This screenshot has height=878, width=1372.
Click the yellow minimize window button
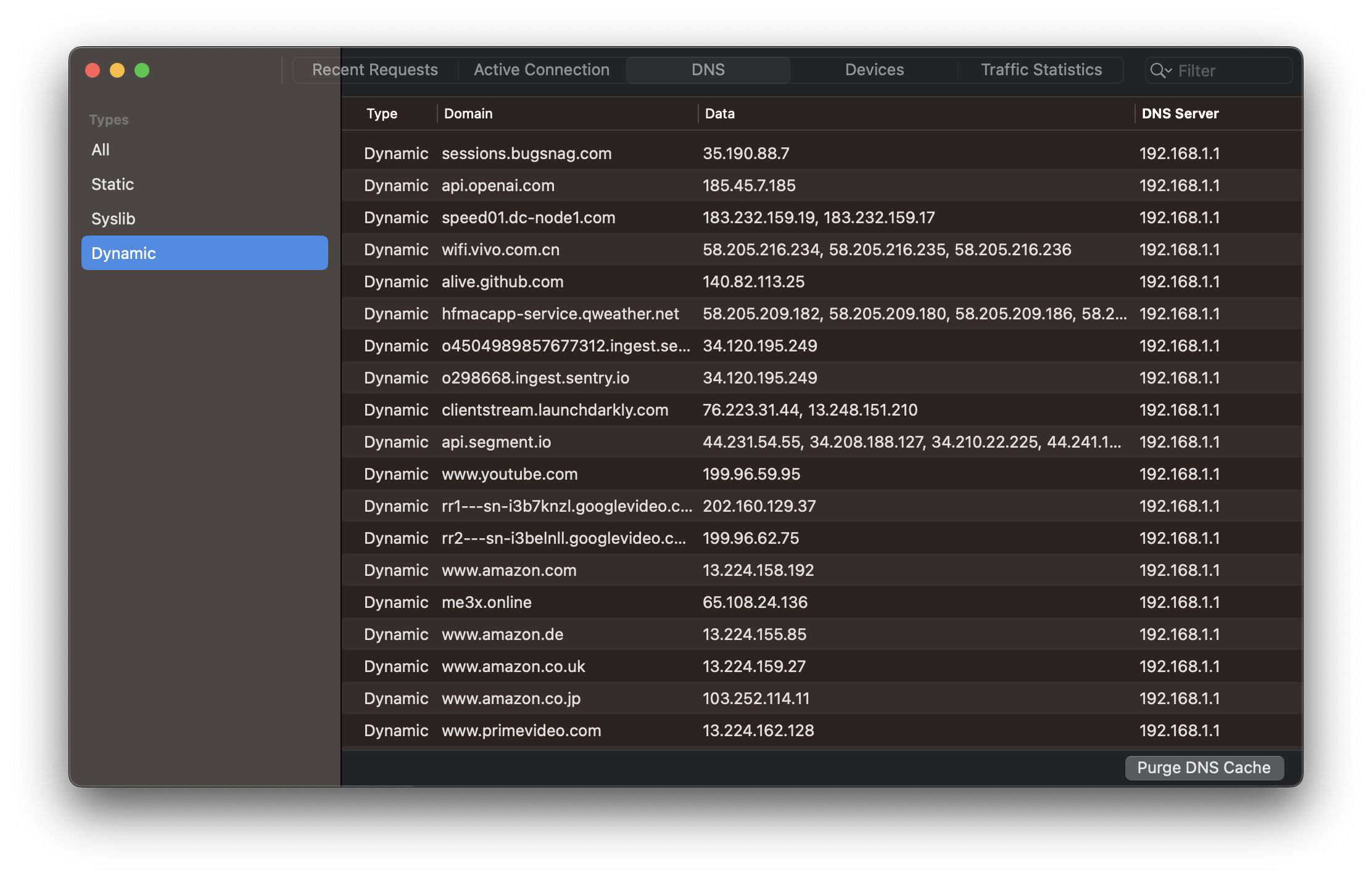click(x=117, y=70)
